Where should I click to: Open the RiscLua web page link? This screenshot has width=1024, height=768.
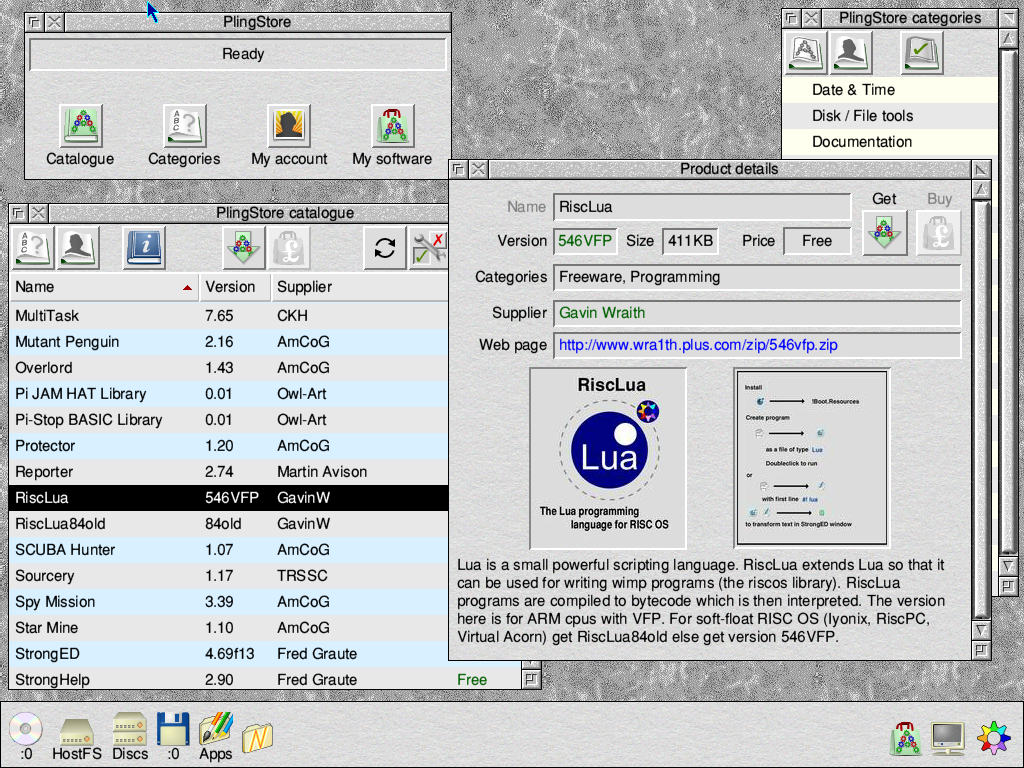coord(698,345)
